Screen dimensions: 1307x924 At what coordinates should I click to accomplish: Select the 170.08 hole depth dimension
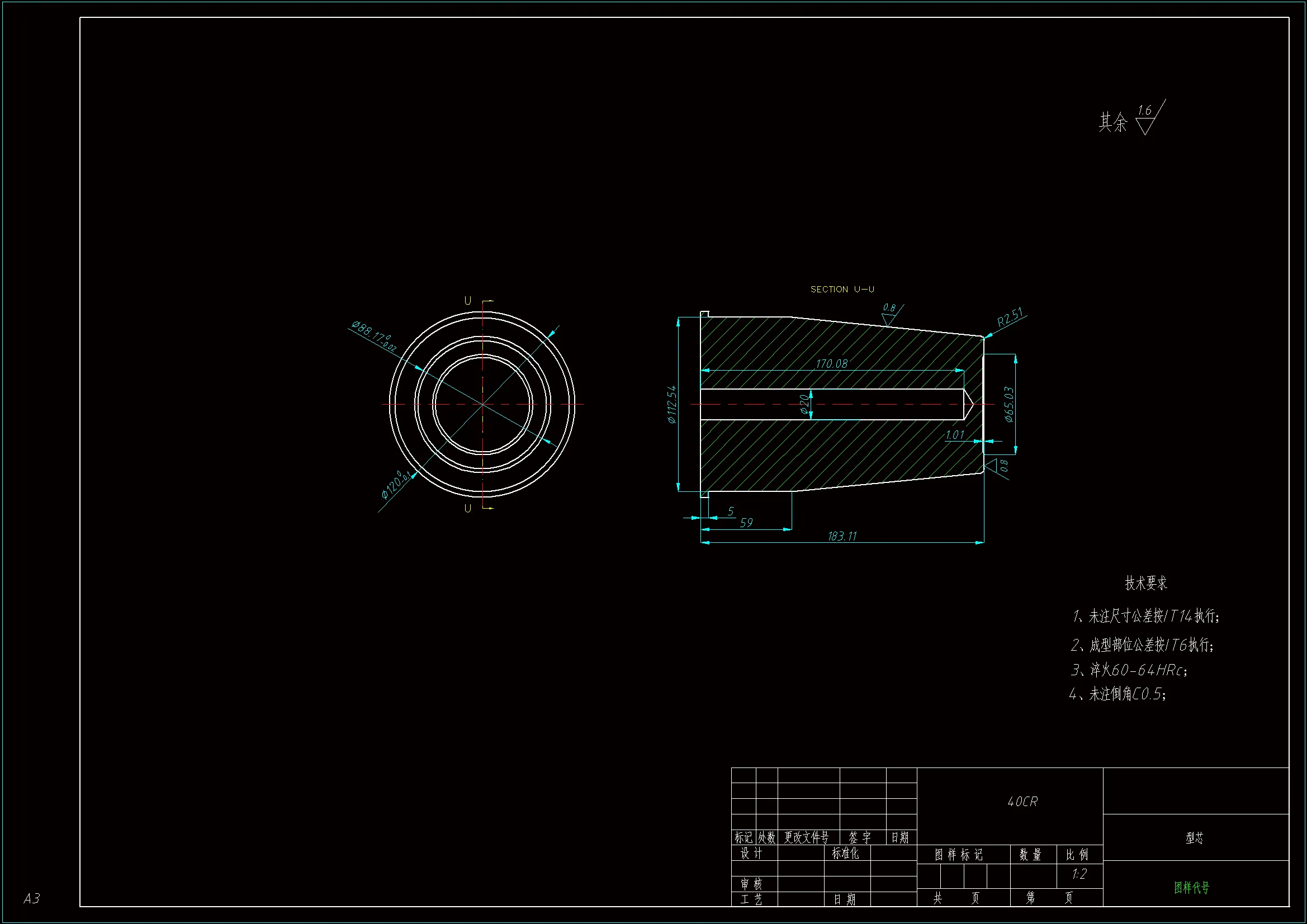832,364
